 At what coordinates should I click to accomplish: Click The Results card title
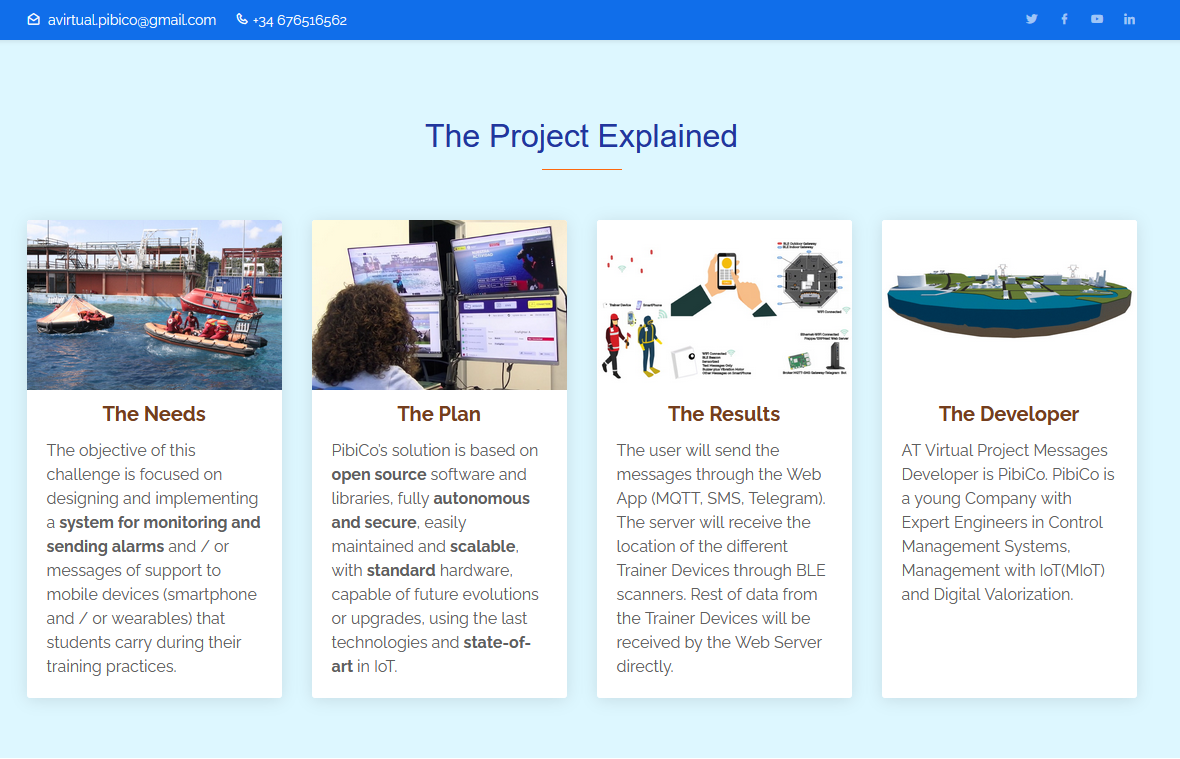(x=724, y=414)
